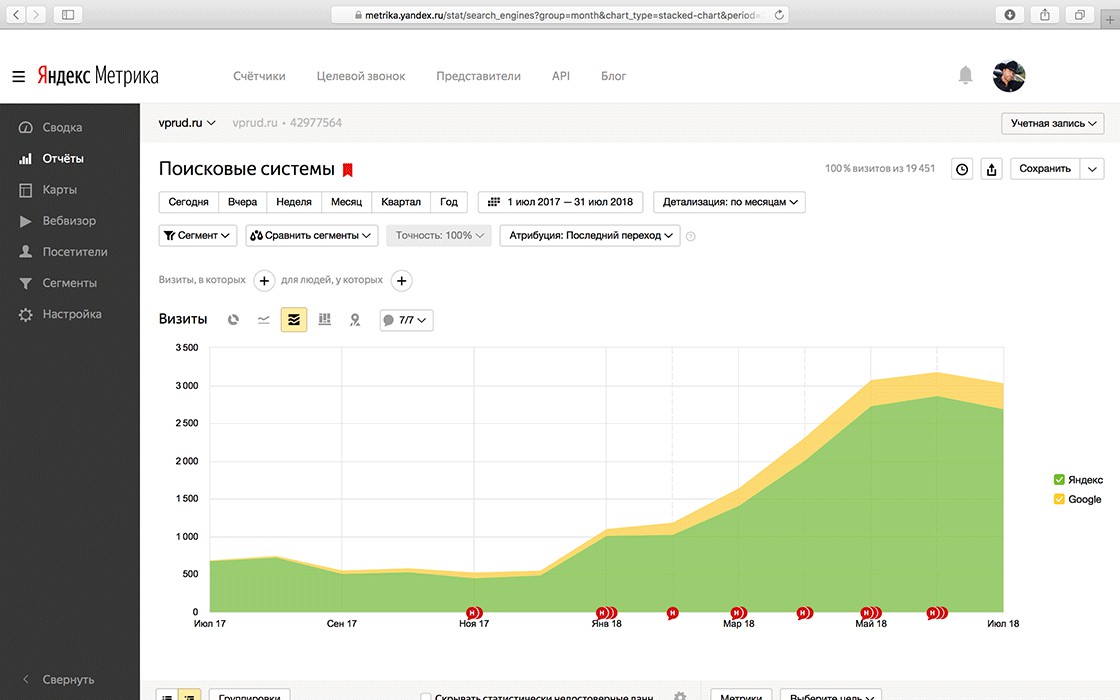Image resolution: width=1120 pixels, height=700 pixels.
Task: Open Вебвизор in the sidebar
Action: tap(69, 221)
